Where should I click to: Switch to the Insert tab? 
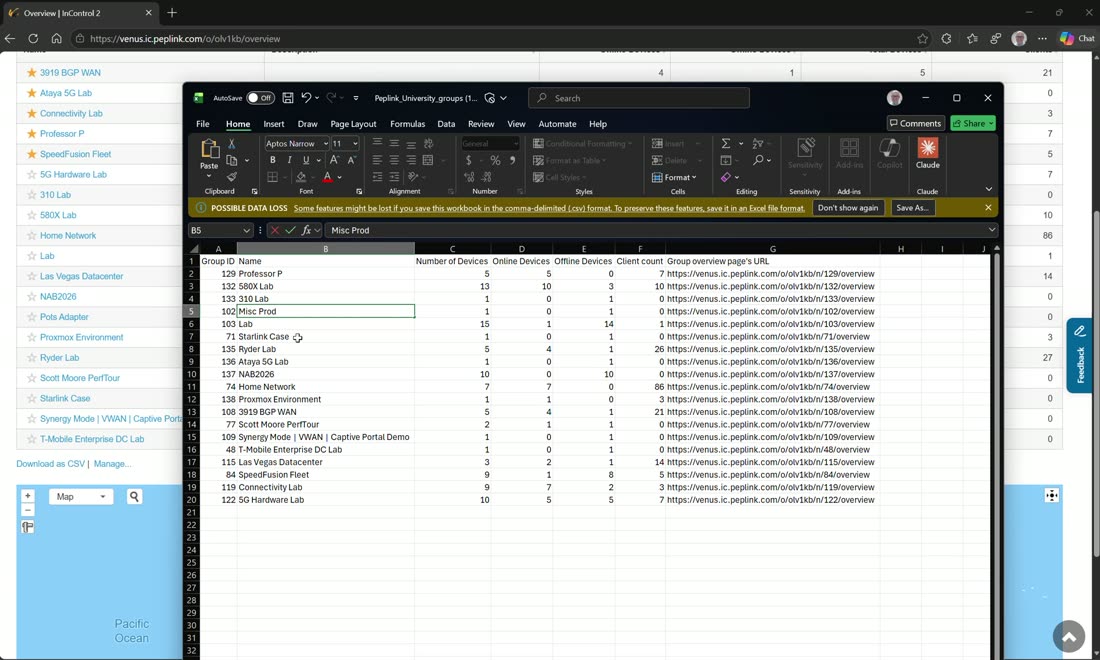click(274, 123)
